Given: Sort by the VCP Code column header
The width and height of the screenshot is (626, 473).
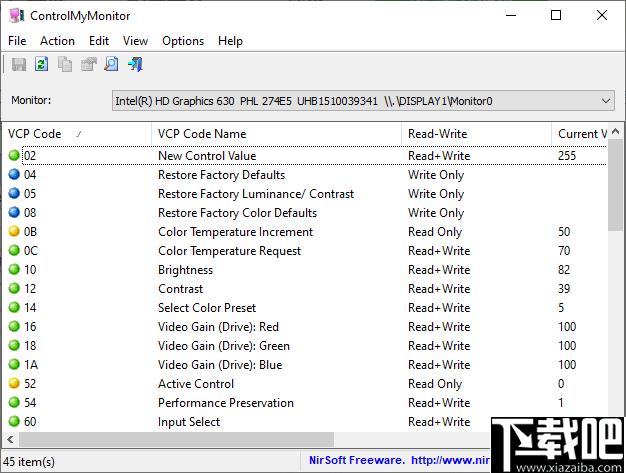Looking at the screenshot, I should pos(77,134).
